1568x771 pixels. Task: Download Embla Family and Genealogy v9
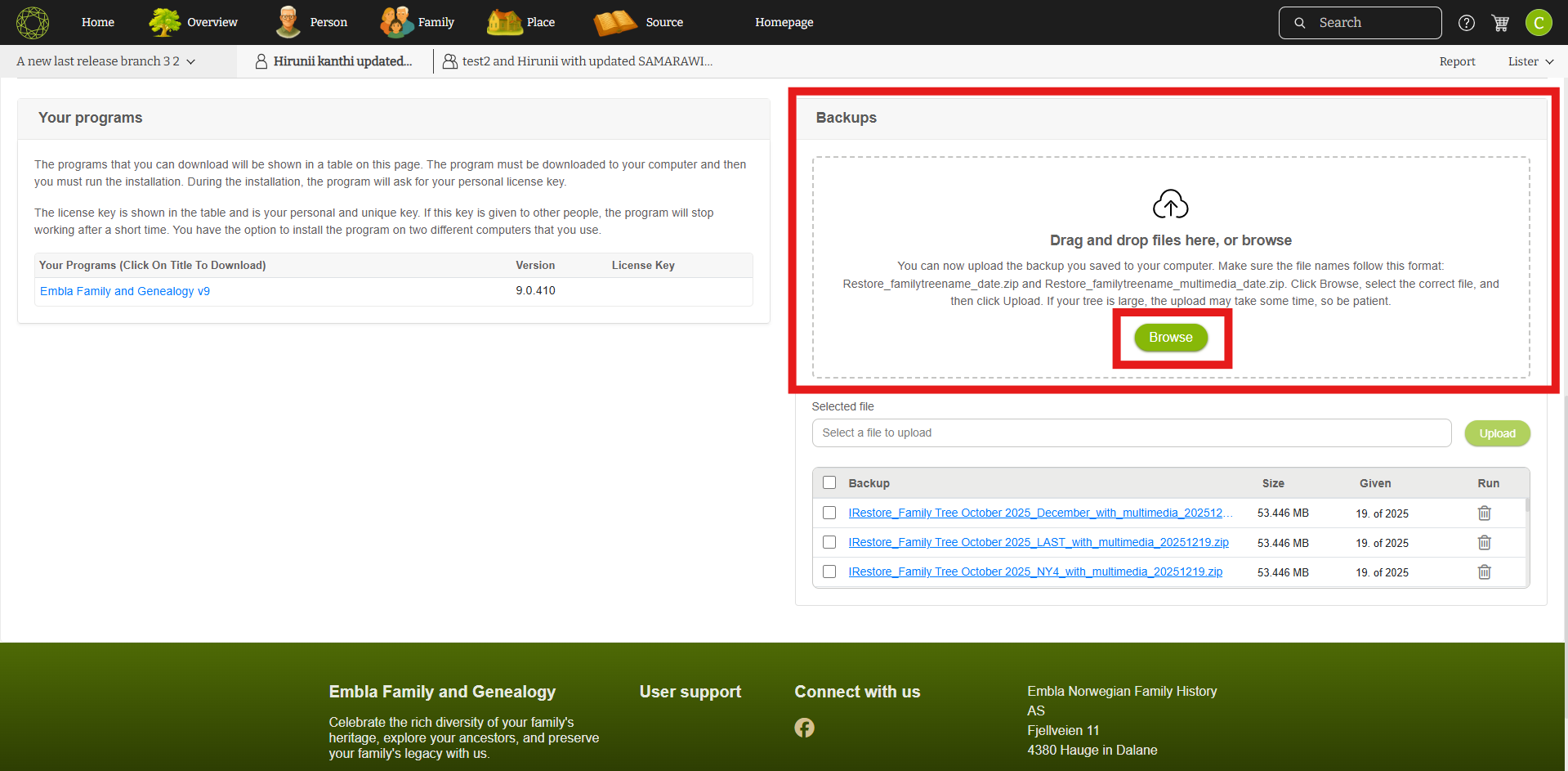tap(125, 291)
